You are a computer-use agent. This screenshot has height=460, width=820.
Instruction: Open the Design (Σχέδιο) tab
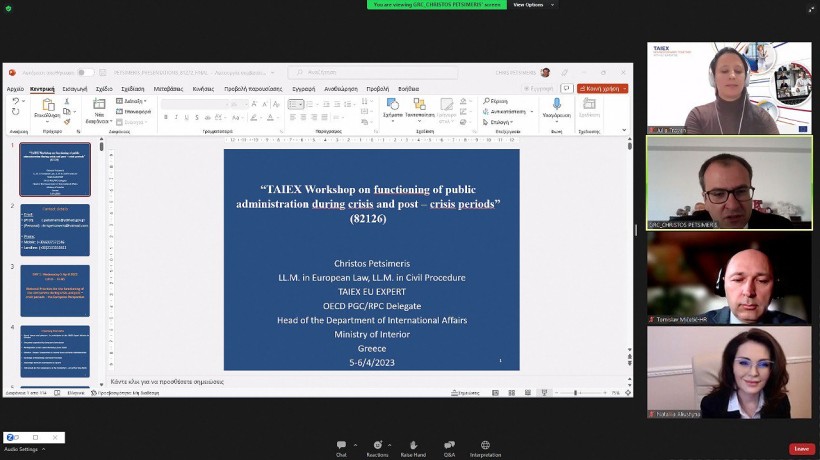coord(104,89)
